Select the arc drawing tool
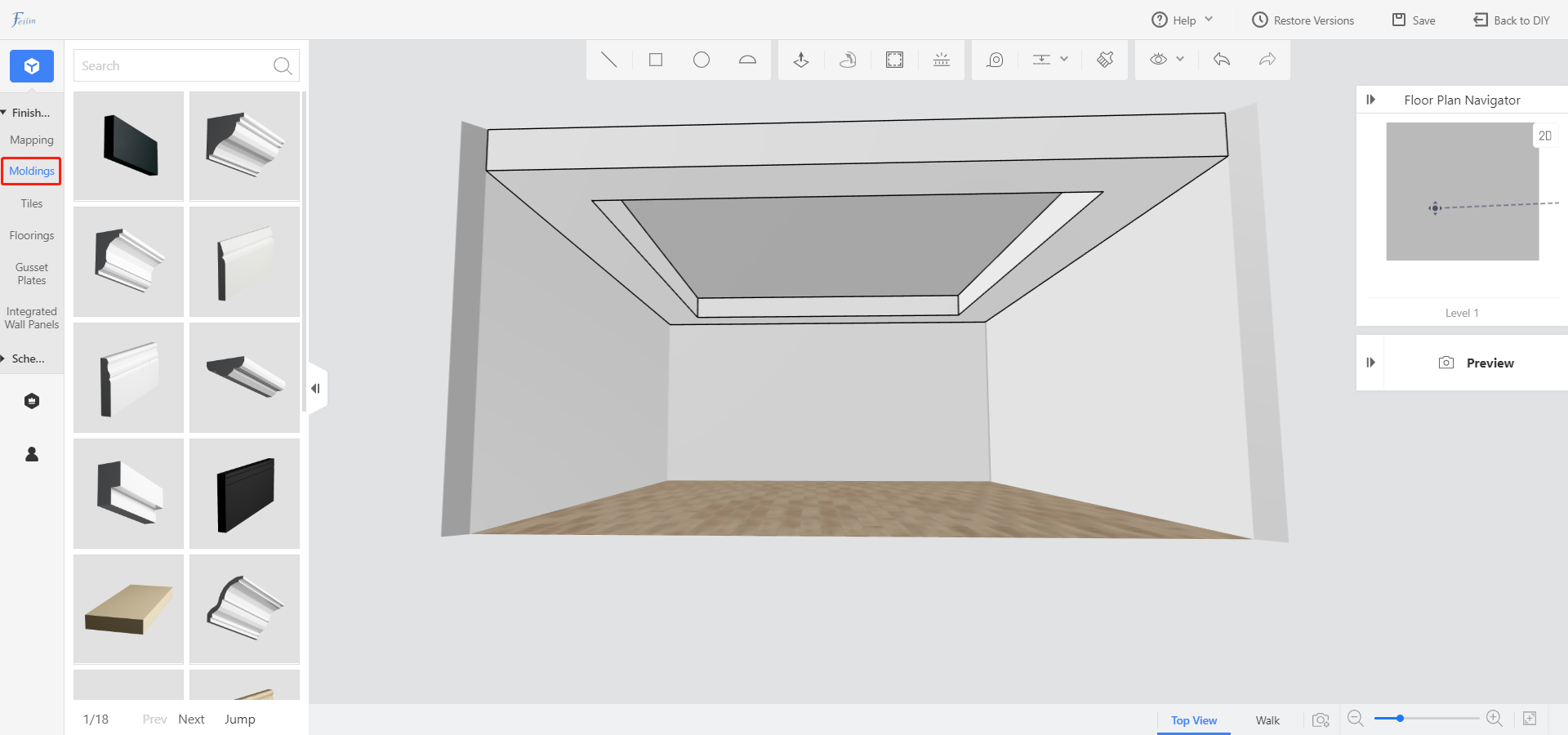This screenshot has height=735, width=1568. pyautogui.click(x=747, y=60)
